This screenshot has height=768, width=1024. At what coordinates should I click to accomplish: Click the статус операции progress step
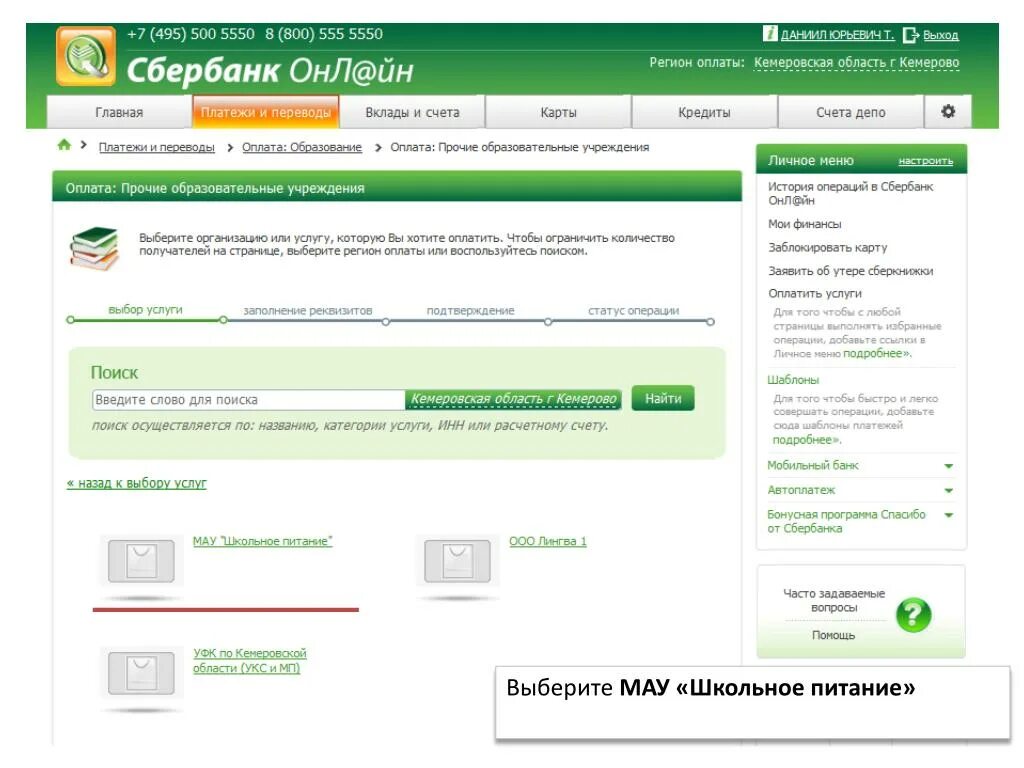(633, 310)
